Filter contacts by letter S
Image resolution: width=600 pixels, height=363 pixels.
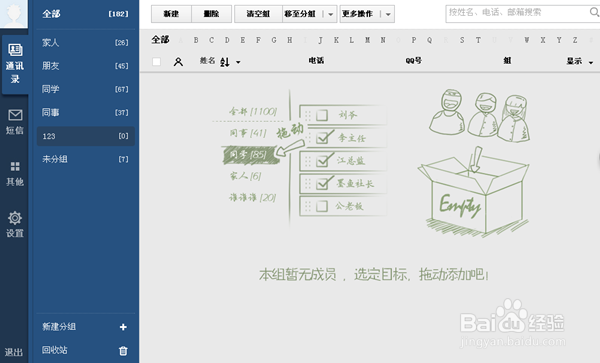click(x=462, y=40)
